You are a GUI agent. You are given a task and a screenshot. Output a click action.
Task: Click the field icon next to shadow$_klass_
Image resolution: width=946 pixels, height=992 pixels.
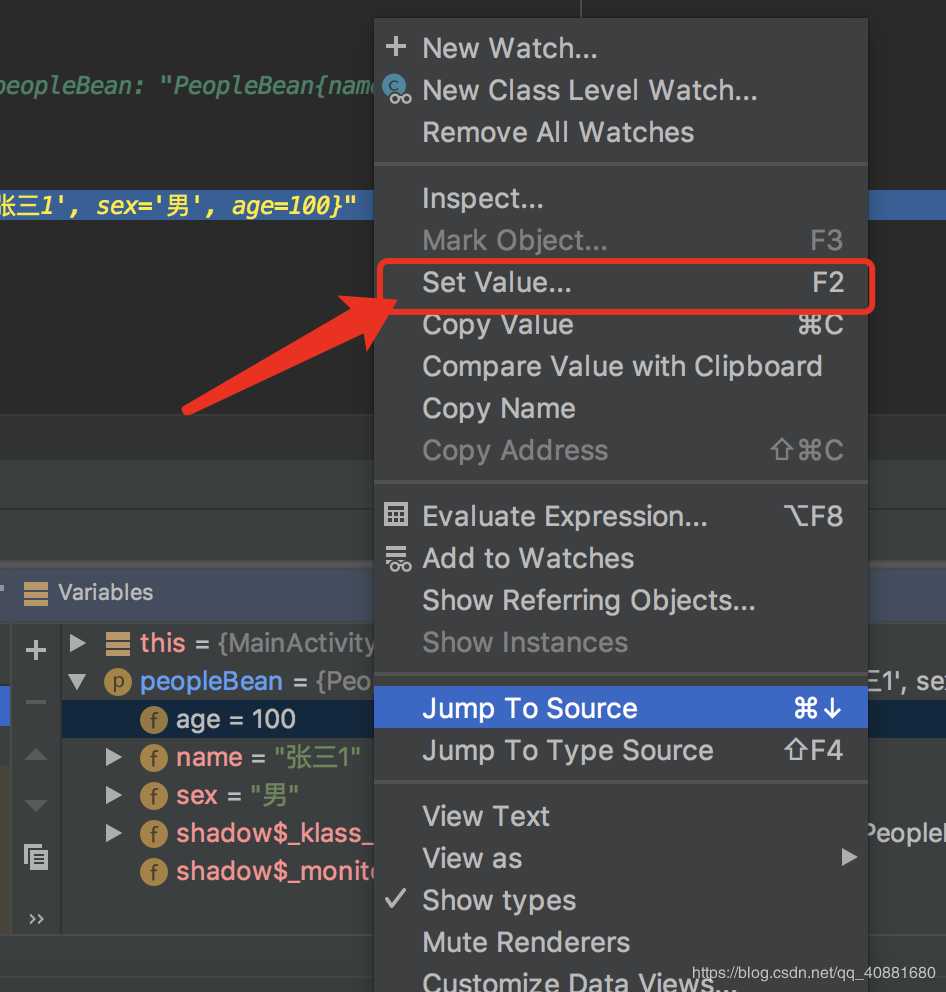[154, 834]
